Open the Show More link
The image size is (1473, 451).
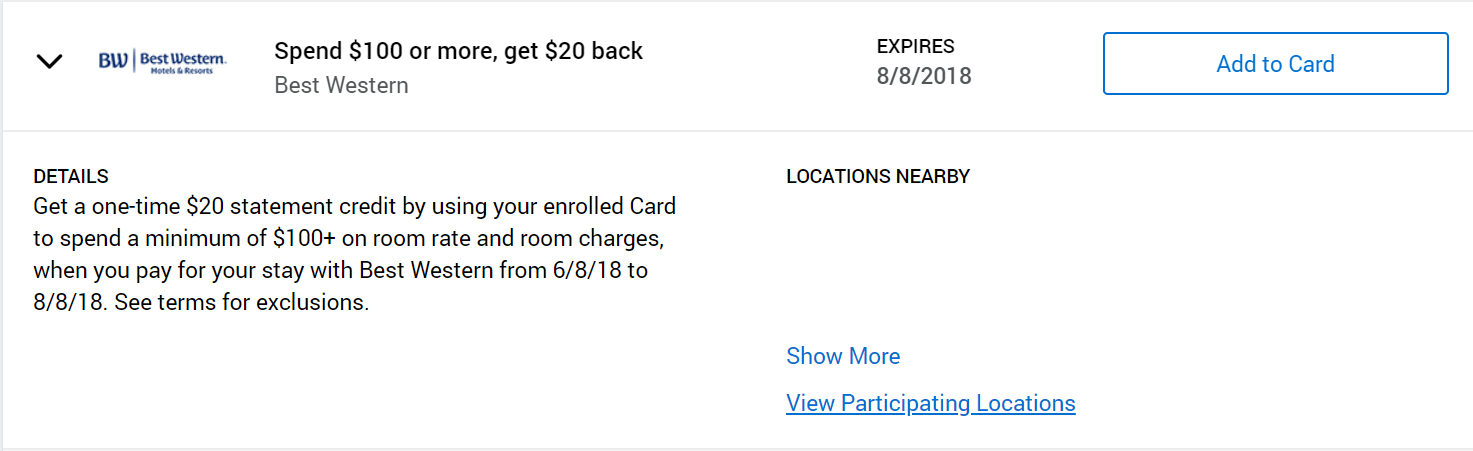843,356
